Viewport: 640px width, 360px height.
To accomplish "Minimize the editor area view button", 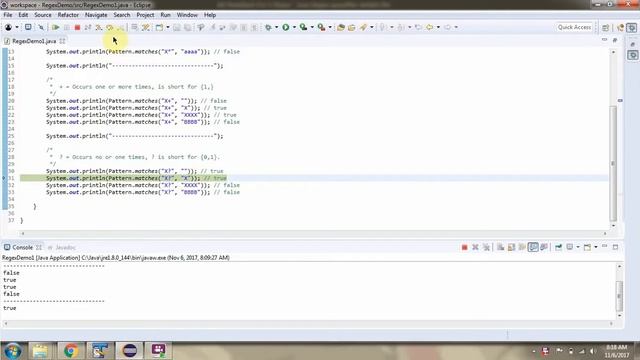I will (604, 40).
